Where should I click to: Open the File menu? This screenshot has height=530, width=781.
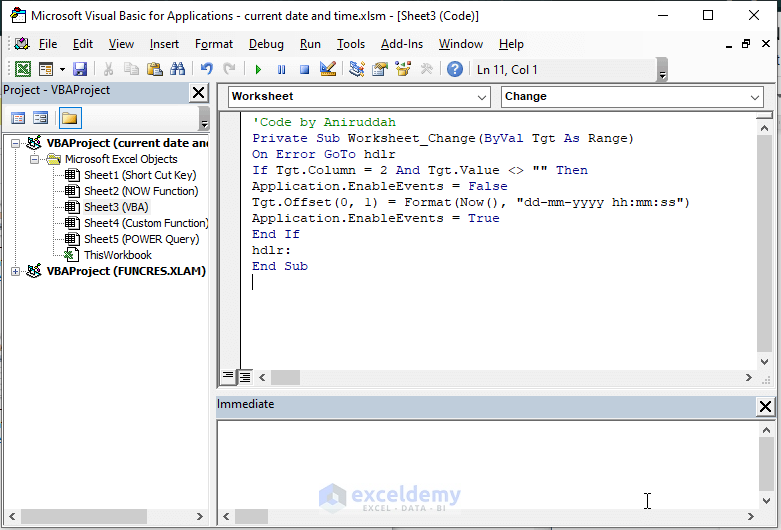click(x=48, y=44)
